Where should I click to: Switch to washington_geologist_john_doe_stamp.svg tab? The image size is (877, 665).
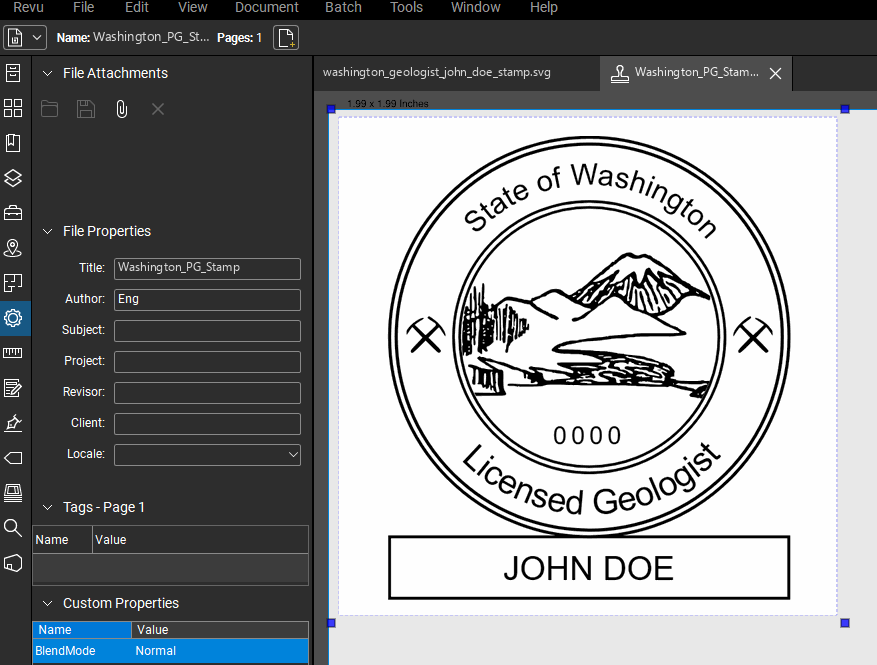tap(436, 72)
